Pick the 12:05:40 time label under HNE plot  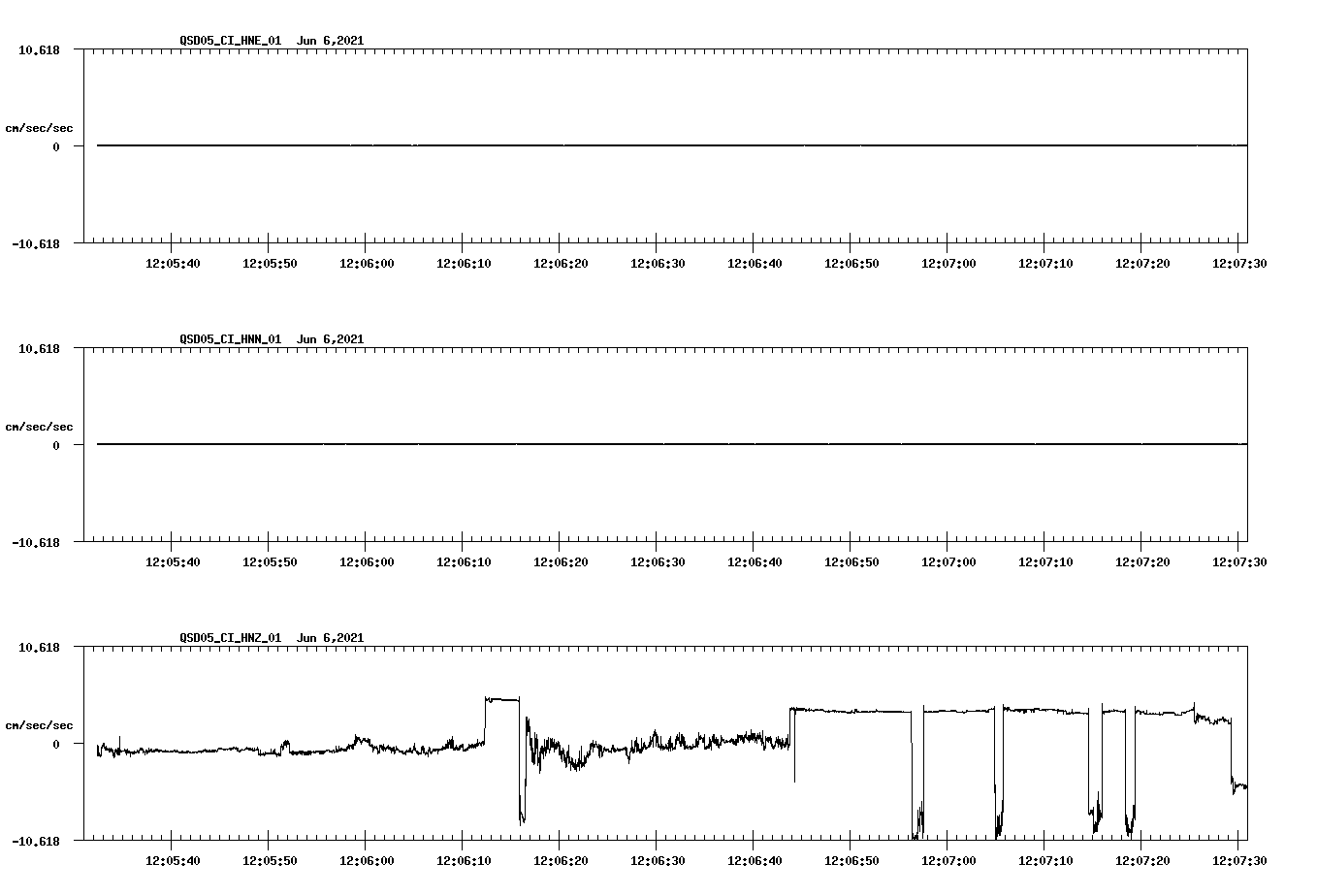pyautogui.click(x=173, y=263)
